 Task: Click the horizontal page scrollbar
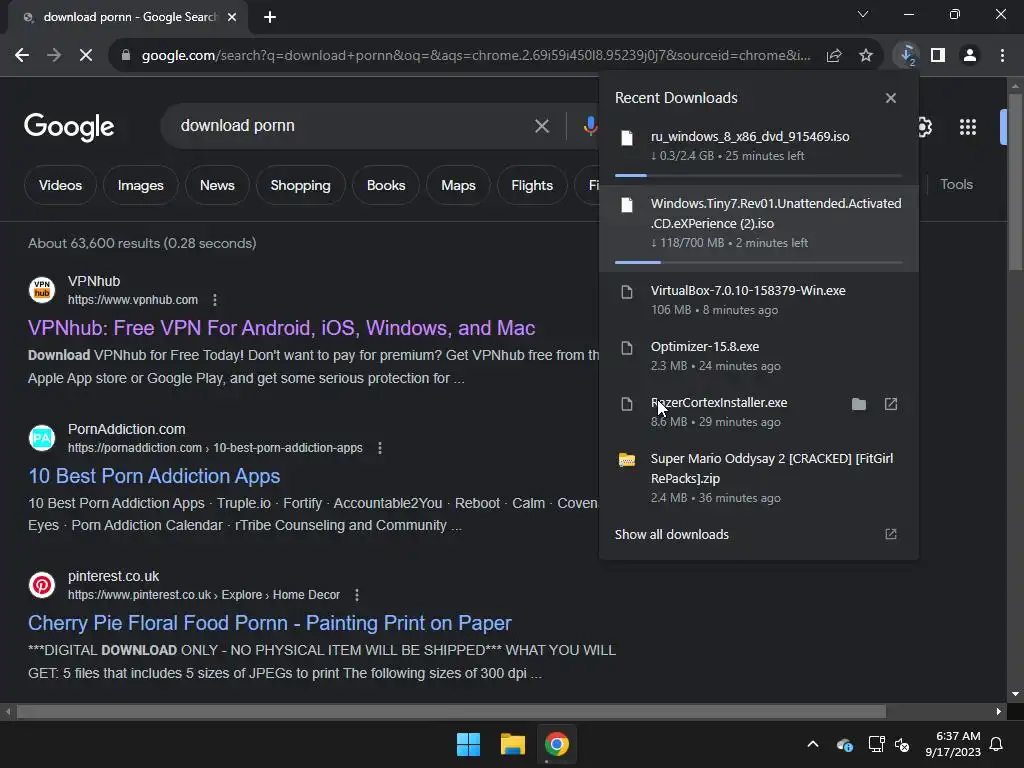coord(451,711)
